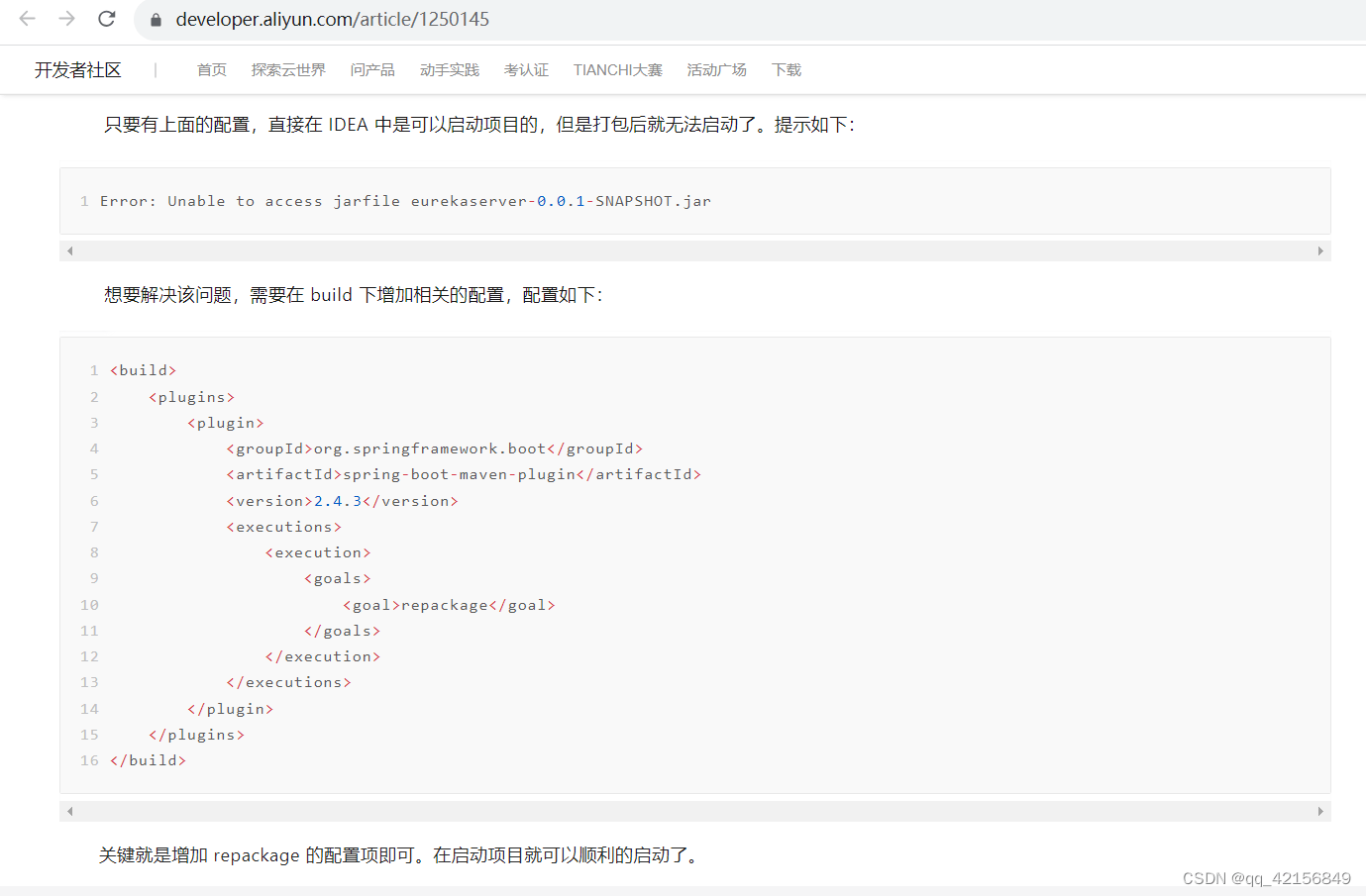Image resolution: width=1366 pixels, height=896 pixels.
Task: Click the padlock security icon in address bar
Action: 154,19
